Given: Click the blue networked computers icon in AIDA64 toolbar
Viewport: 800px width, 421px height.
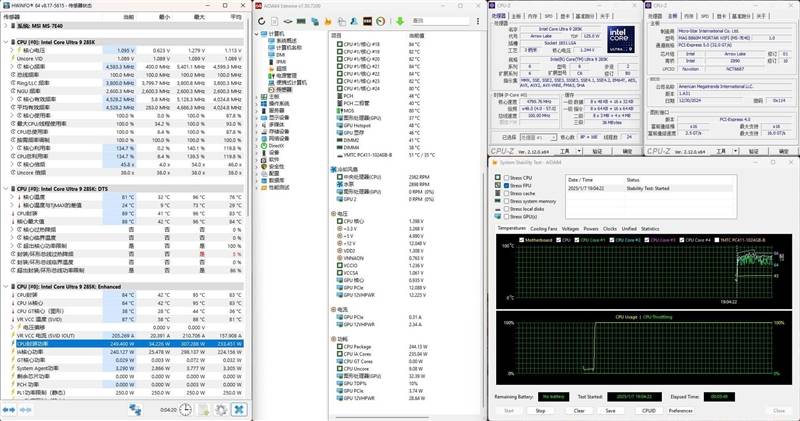Looking at the screenshot, I should [x=315, y=21].
